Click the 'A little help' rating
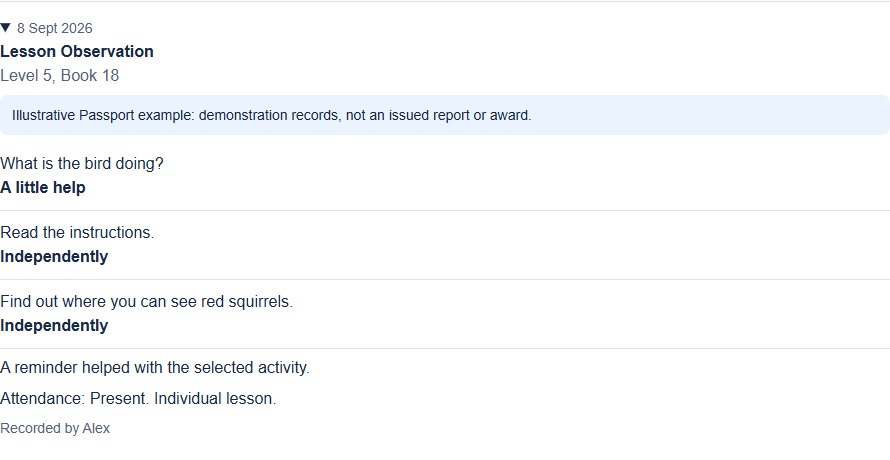Viewport: 890px width, 460px height. (x=43, y=188)
